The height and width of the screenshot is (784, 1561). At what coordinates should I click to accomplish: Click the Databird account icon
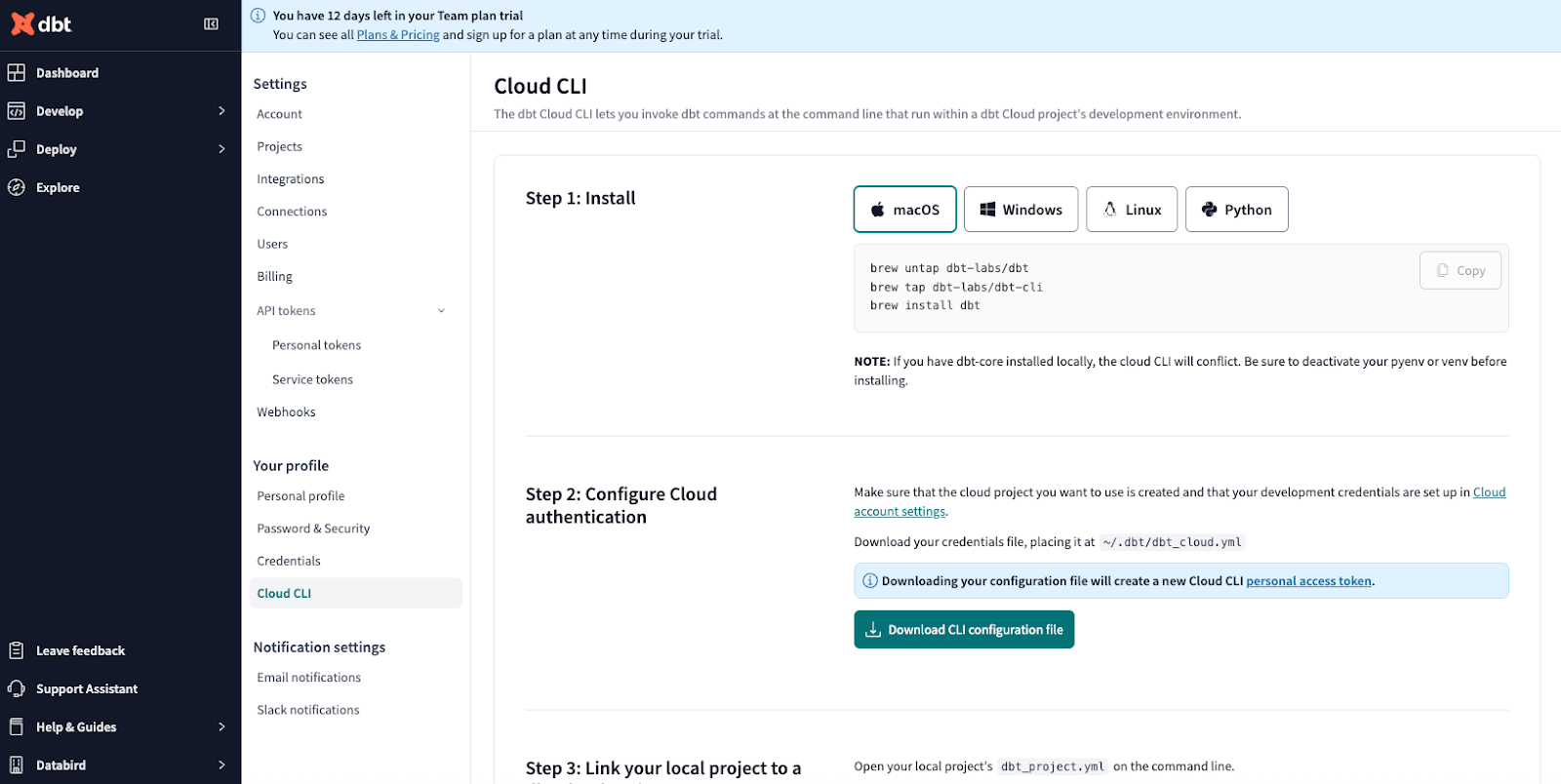[x=17, y=764]
